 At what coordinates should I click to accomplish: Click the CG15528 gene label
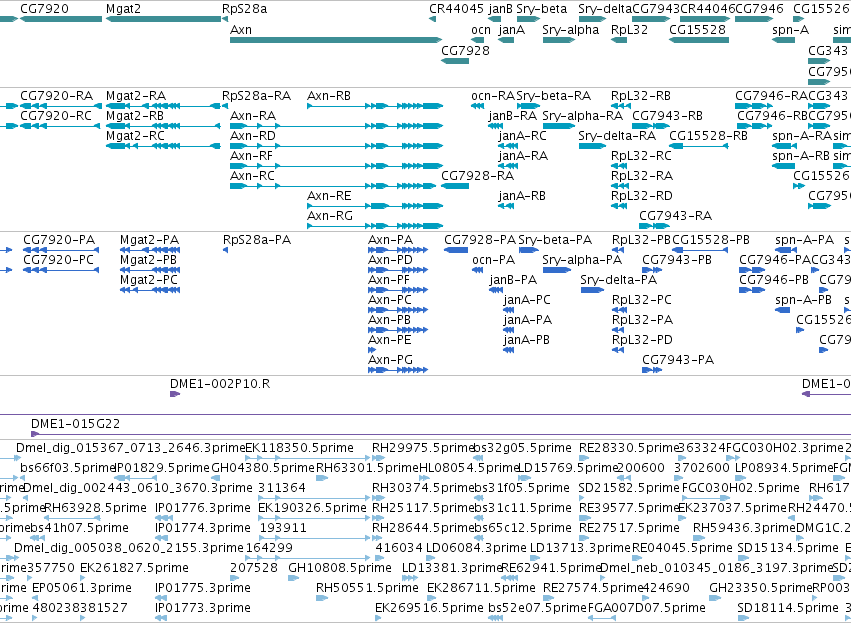click(x=697, y=30)
